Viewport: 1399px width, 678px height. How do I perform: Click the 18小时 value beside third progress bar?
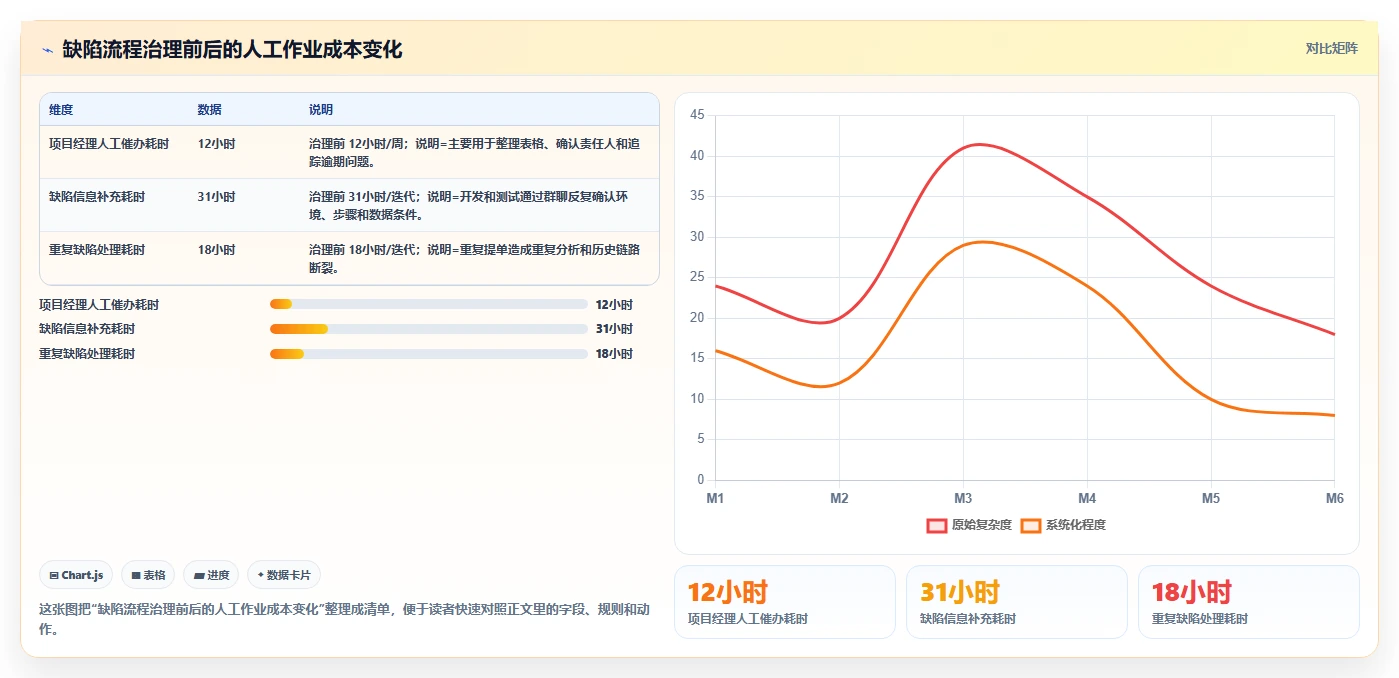click(x=614, y=354)
